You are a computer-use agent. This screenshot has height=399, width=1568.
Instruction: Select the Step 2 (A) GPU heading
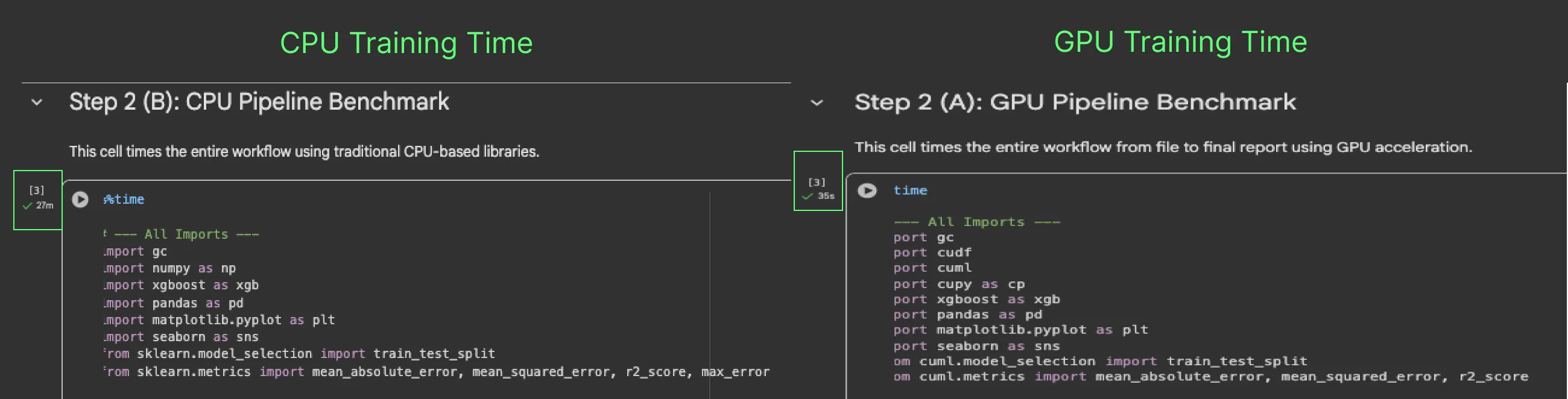1075,102
